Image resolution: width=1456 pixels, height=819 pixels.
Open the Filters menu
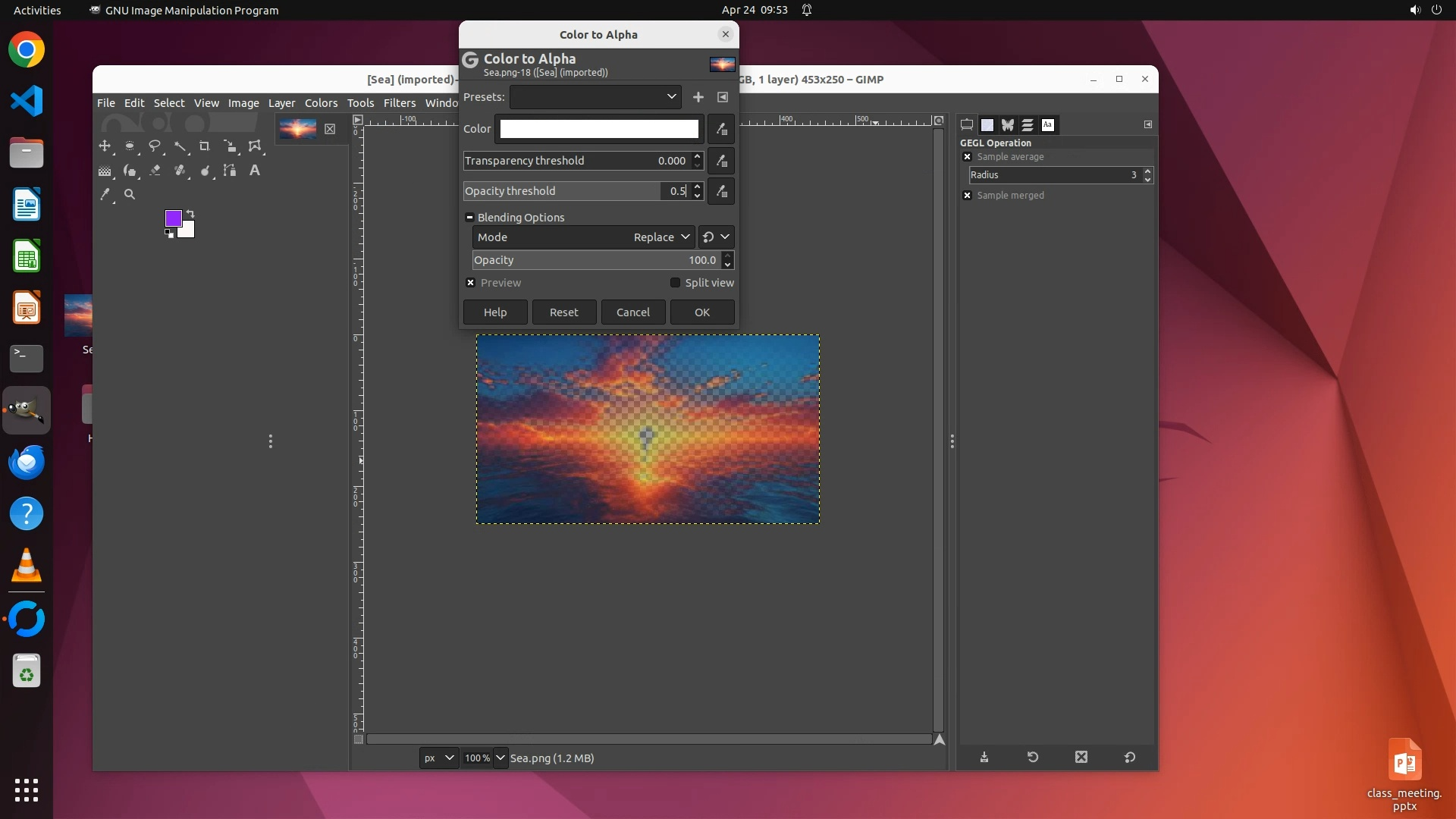(399, 103)
